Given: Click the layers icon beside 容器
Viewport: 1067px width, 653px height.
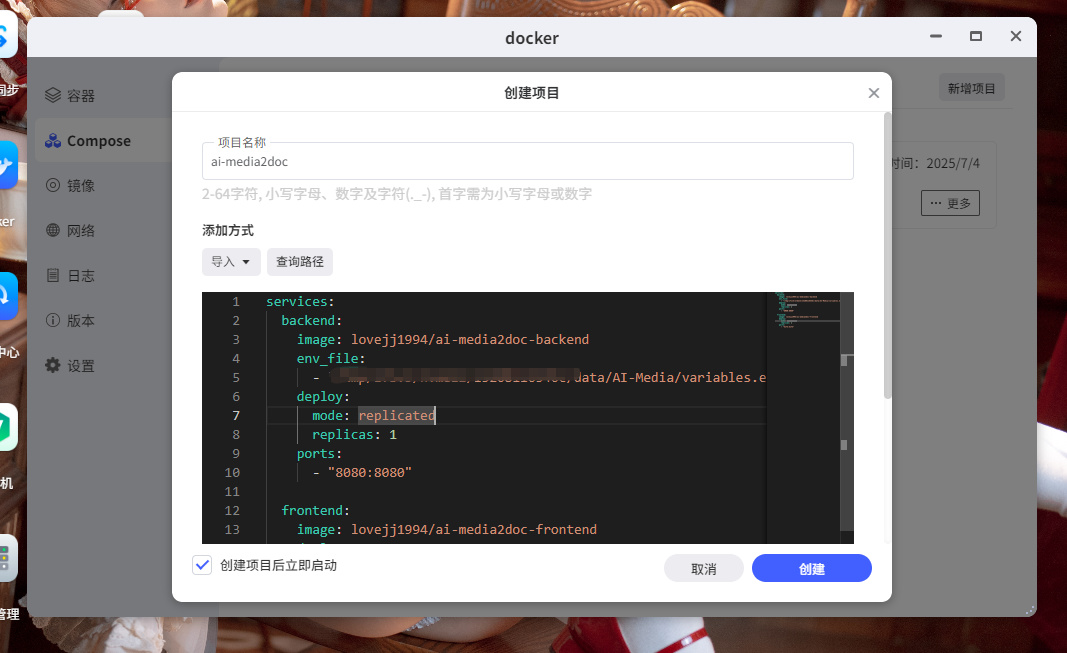Looking at the screenshot, I should pyautogui.click(x=53, y=95).
